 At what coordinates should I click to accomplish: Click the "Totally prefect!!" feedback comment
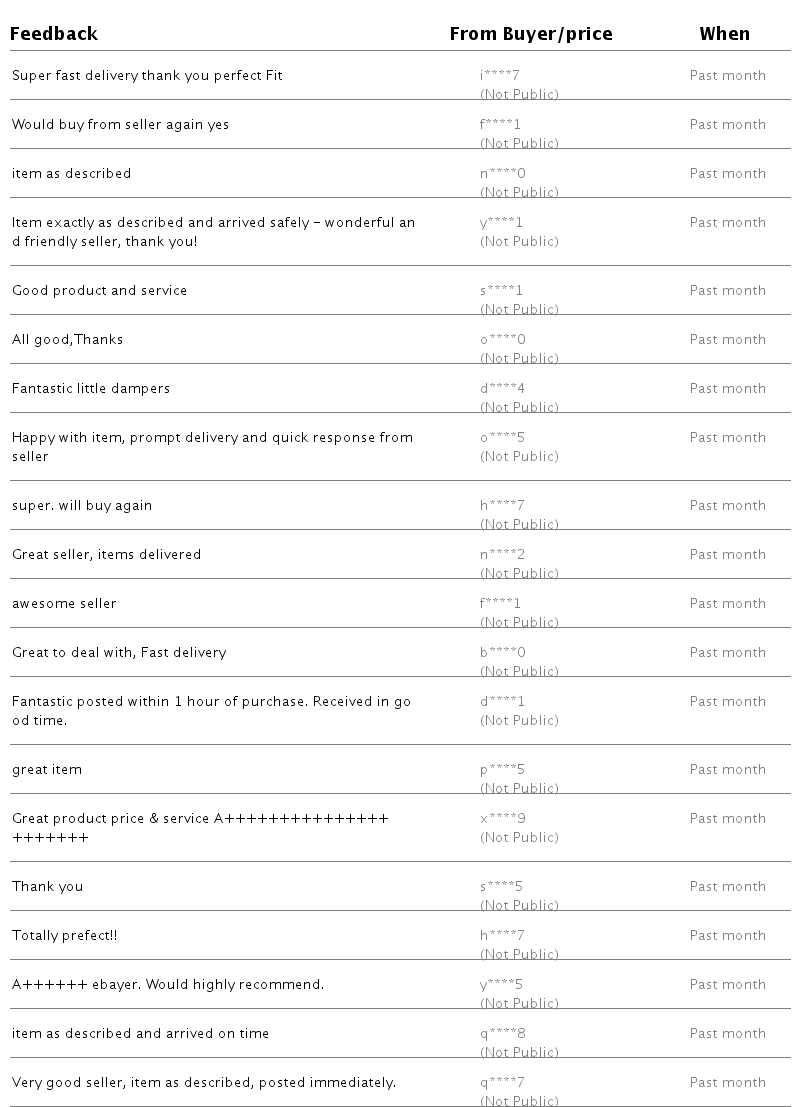tap(65, 936)
